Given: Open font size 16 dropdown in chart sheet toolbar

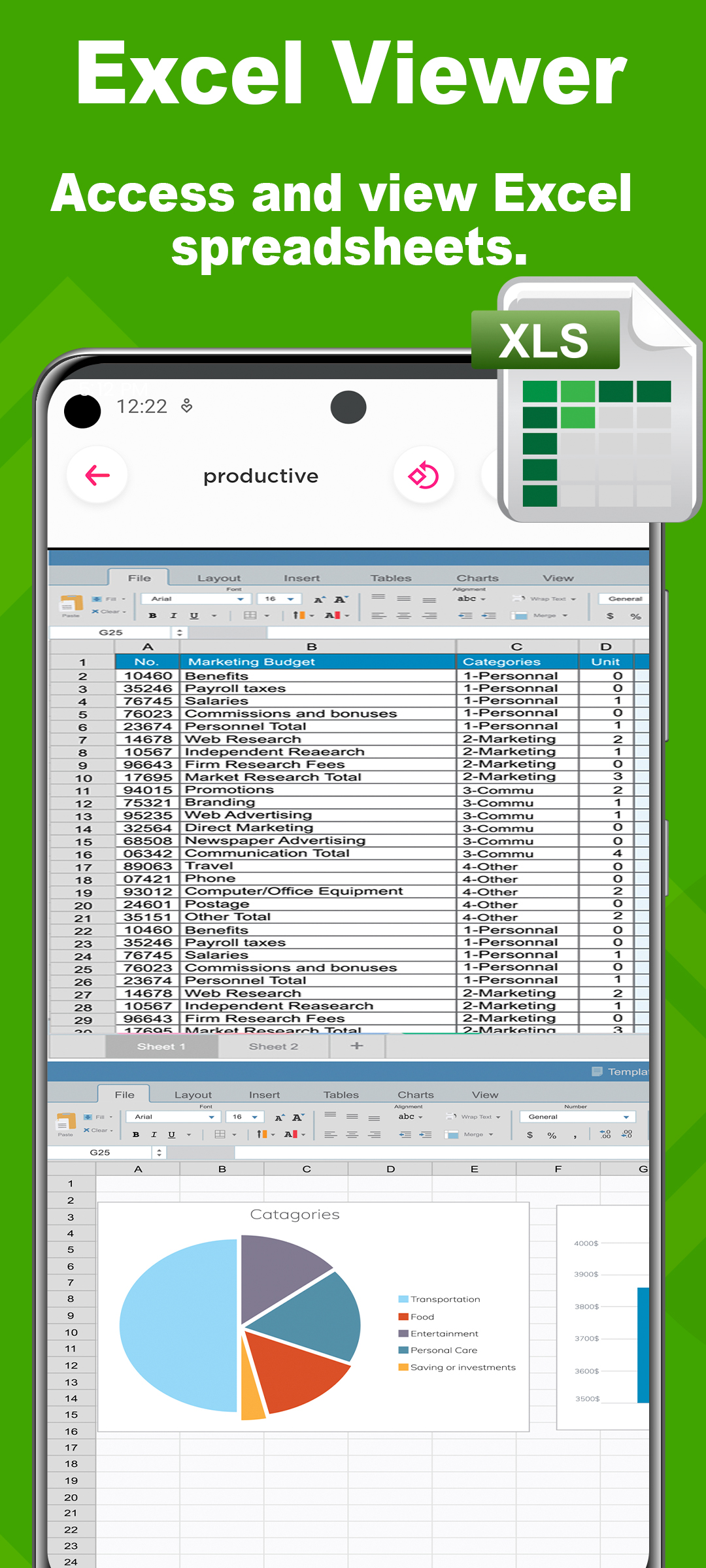Looking at the screenshot, I should tap(244, 1117).
